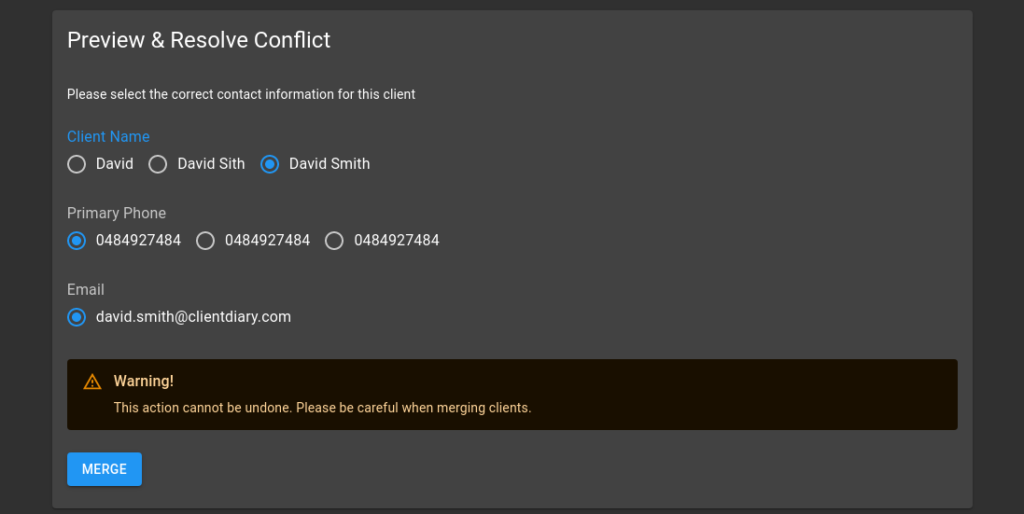Click the 'This action cannot be undone' message
Screen dimensions: 1024x514
(323, 408)
